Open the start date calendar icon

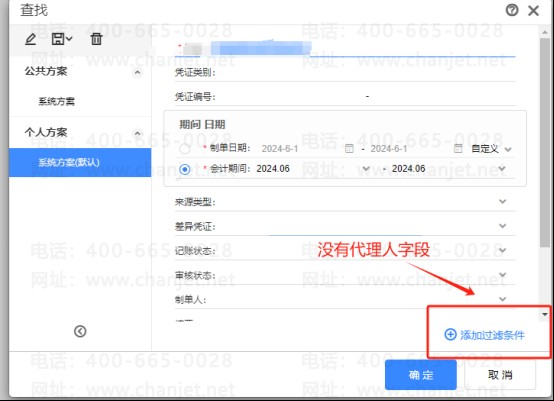[x=349, y=148]
